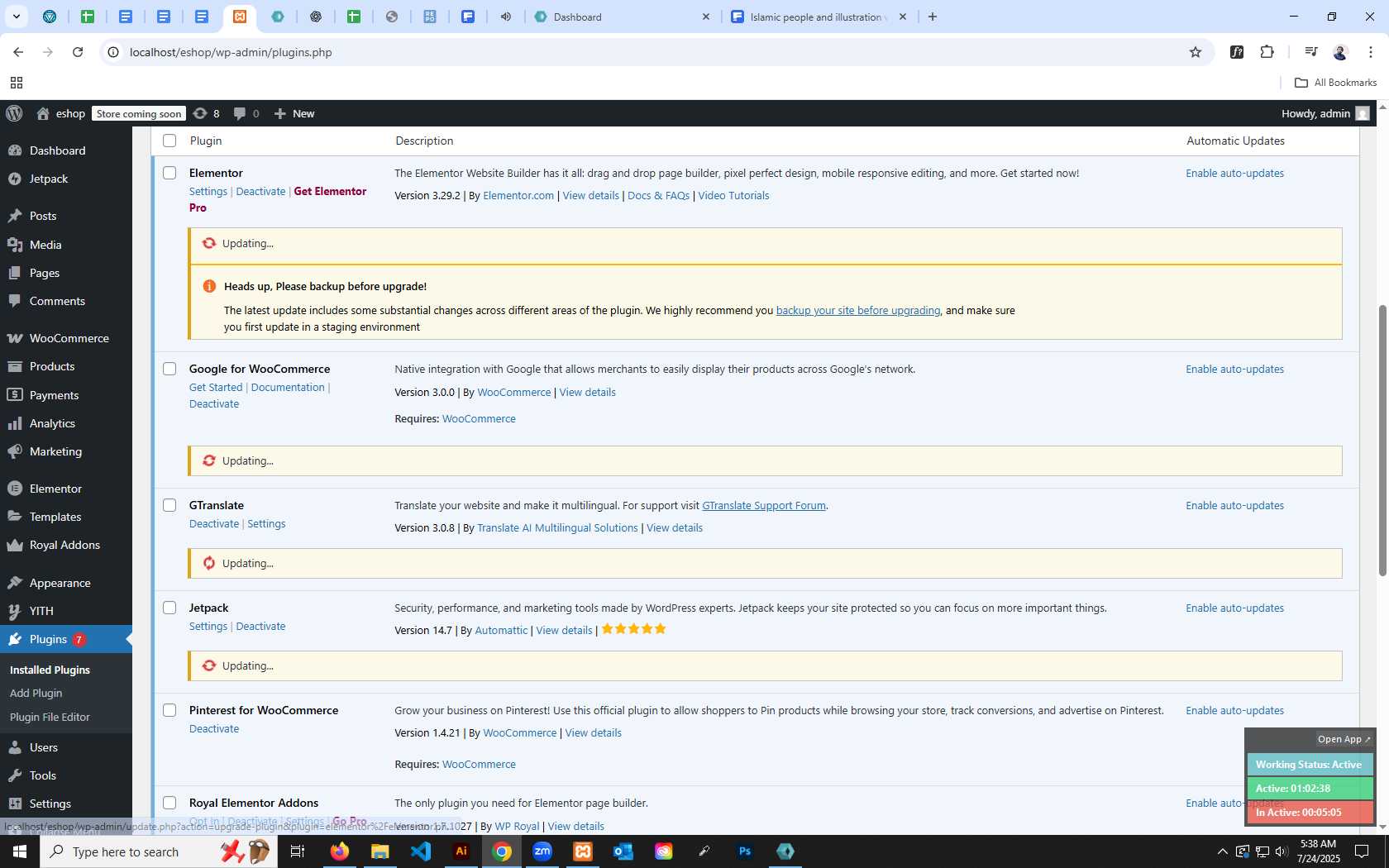Click the Store coming soon badge
Image resolution: width=1389 pixels, height=868 pixels.
pos(139,113)
